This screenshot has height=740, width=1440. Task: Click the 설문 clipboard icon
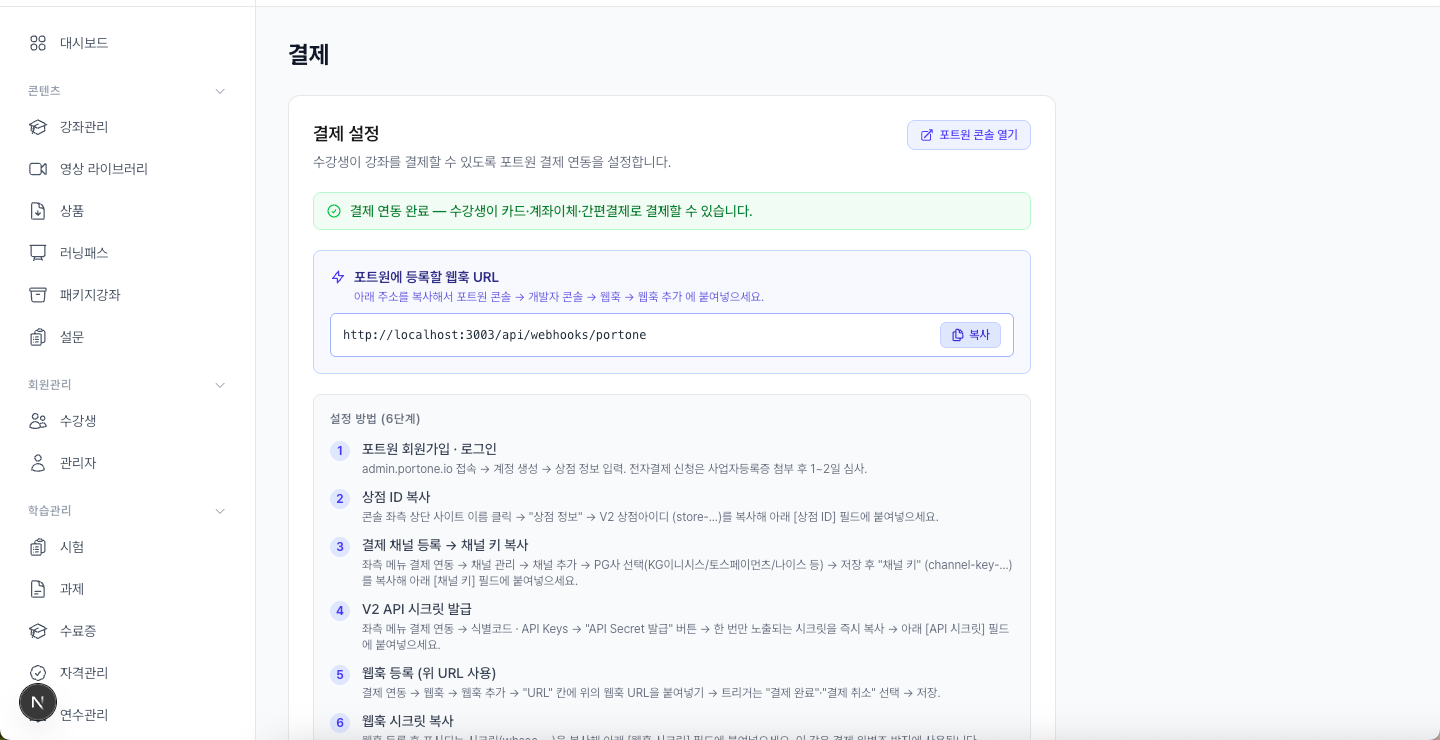click(x=38, y=337)
